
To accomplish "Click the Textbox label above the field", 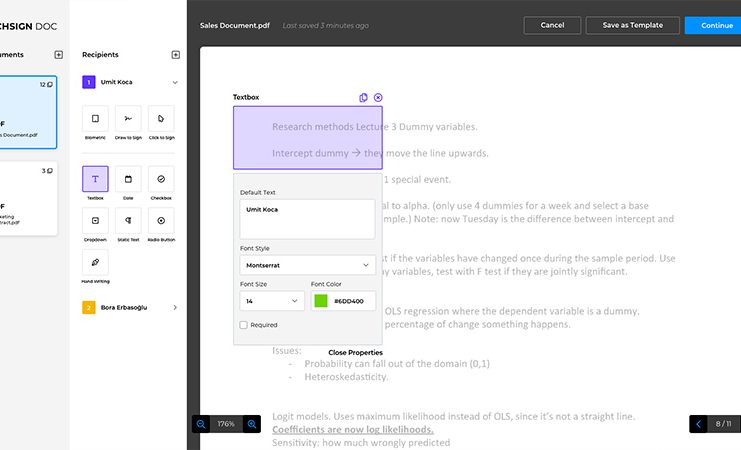I will click(x=246, y=97).
